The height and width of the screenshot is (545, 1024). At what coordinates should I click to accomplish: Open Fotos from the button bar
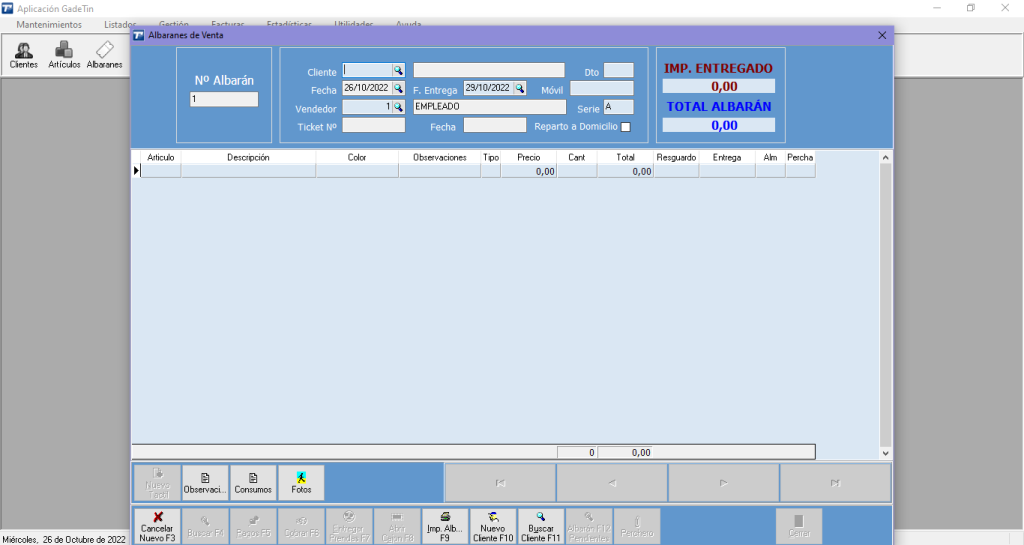(301, 482)
